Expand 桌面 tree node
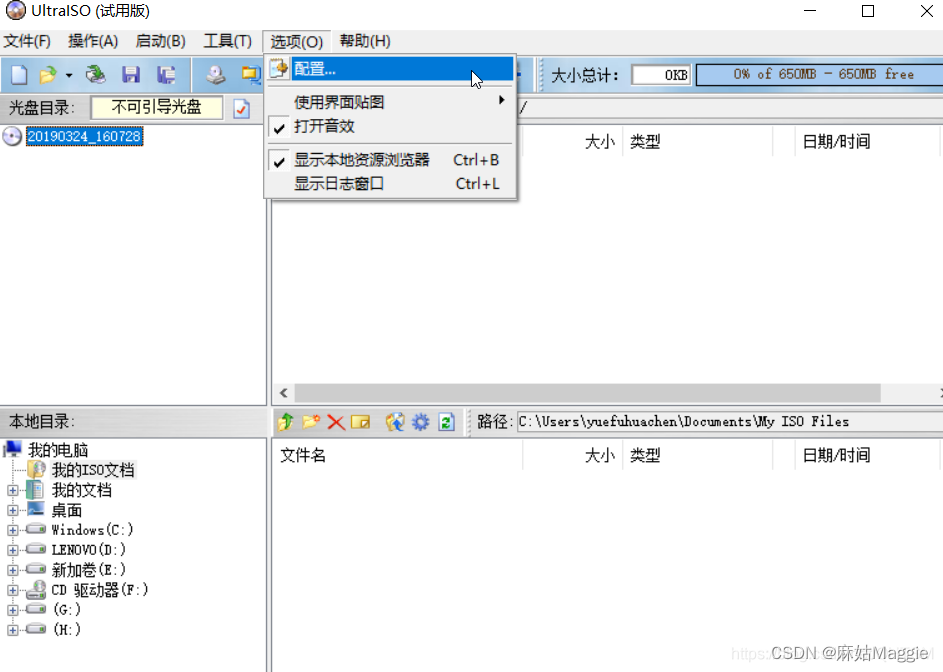The width and height of the screenshot is (943, 672). (13, 510)
